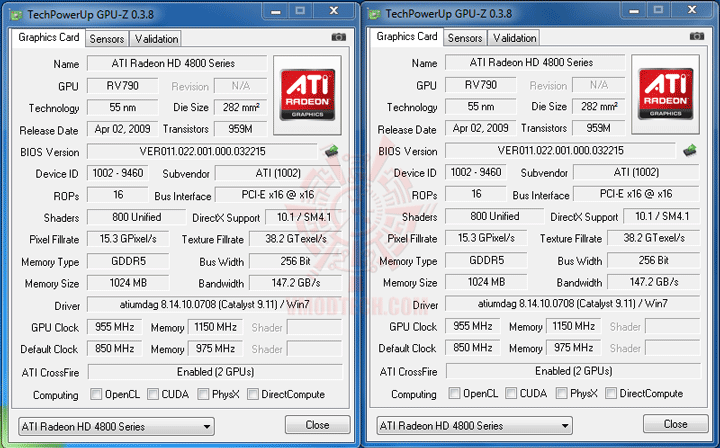
Task: Click Device ID 1002 - 9460 in left window
Action: (118, 173)
